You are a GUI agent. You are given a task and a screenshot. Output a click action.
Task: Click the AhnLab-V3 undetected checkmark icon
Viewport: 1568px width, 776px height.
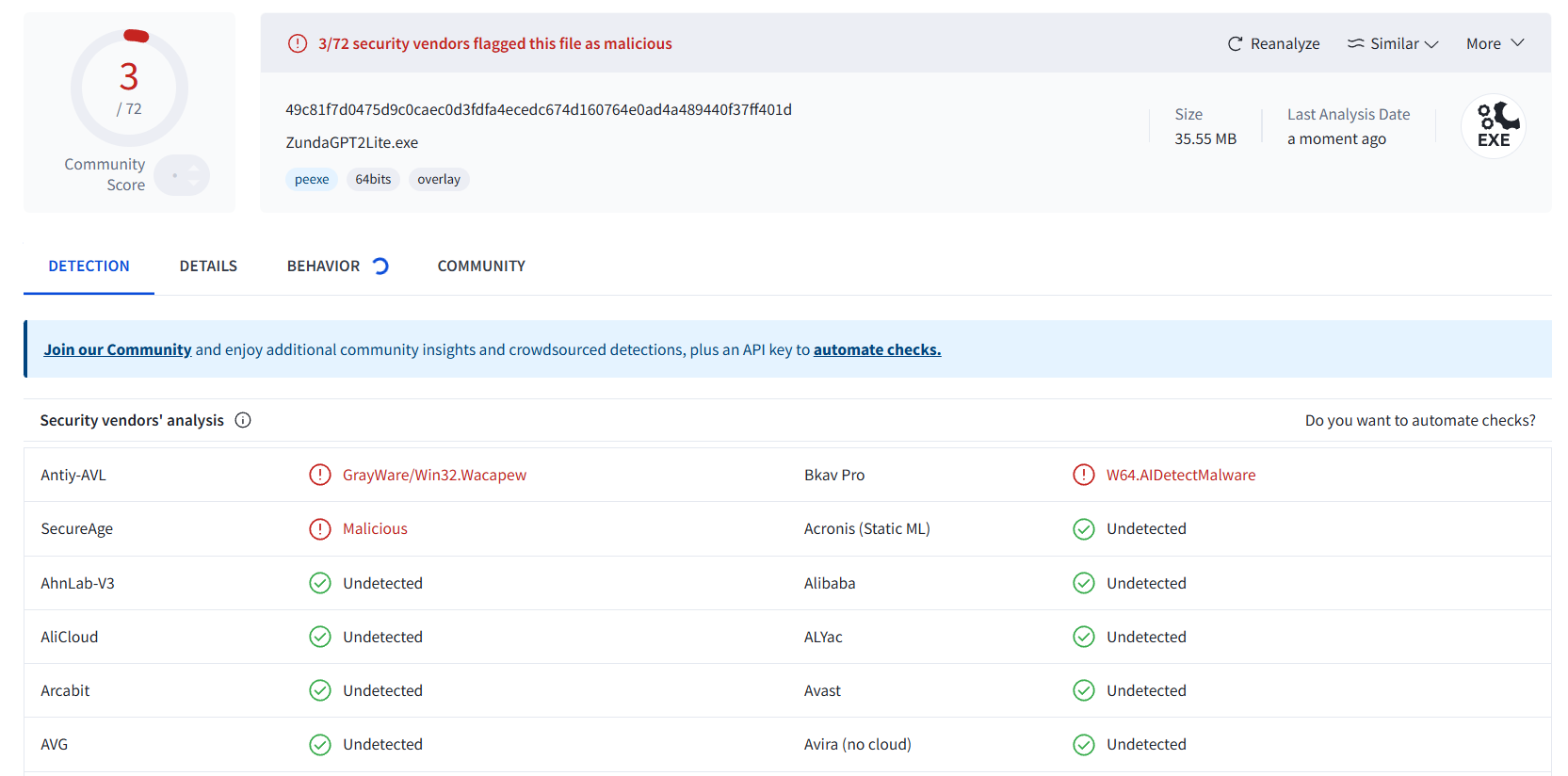coord(320,583)
